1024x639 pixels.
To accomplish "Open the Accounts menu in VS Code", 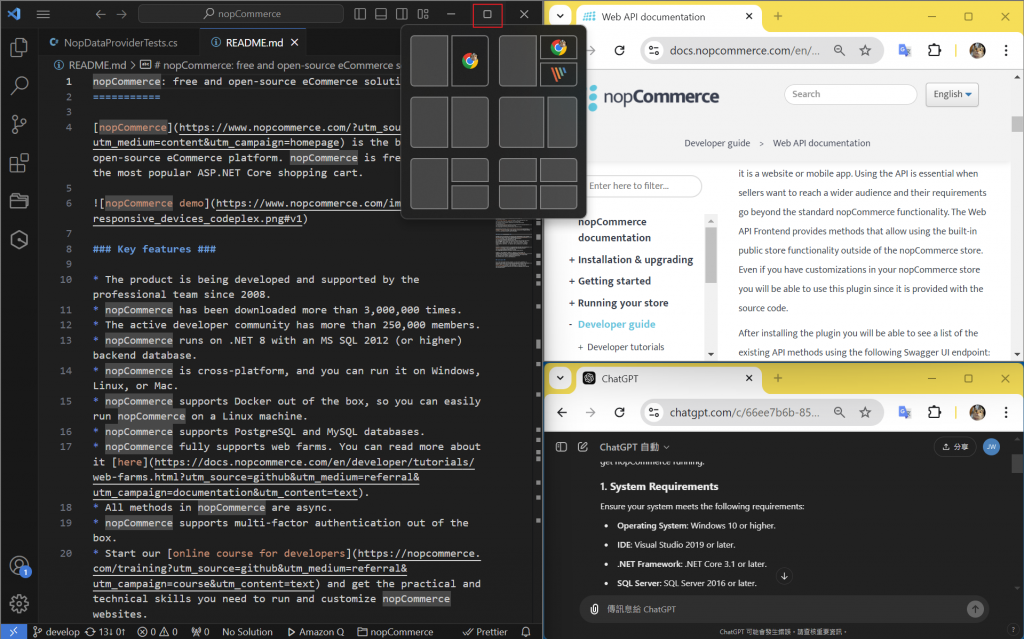I will (19, 566).
